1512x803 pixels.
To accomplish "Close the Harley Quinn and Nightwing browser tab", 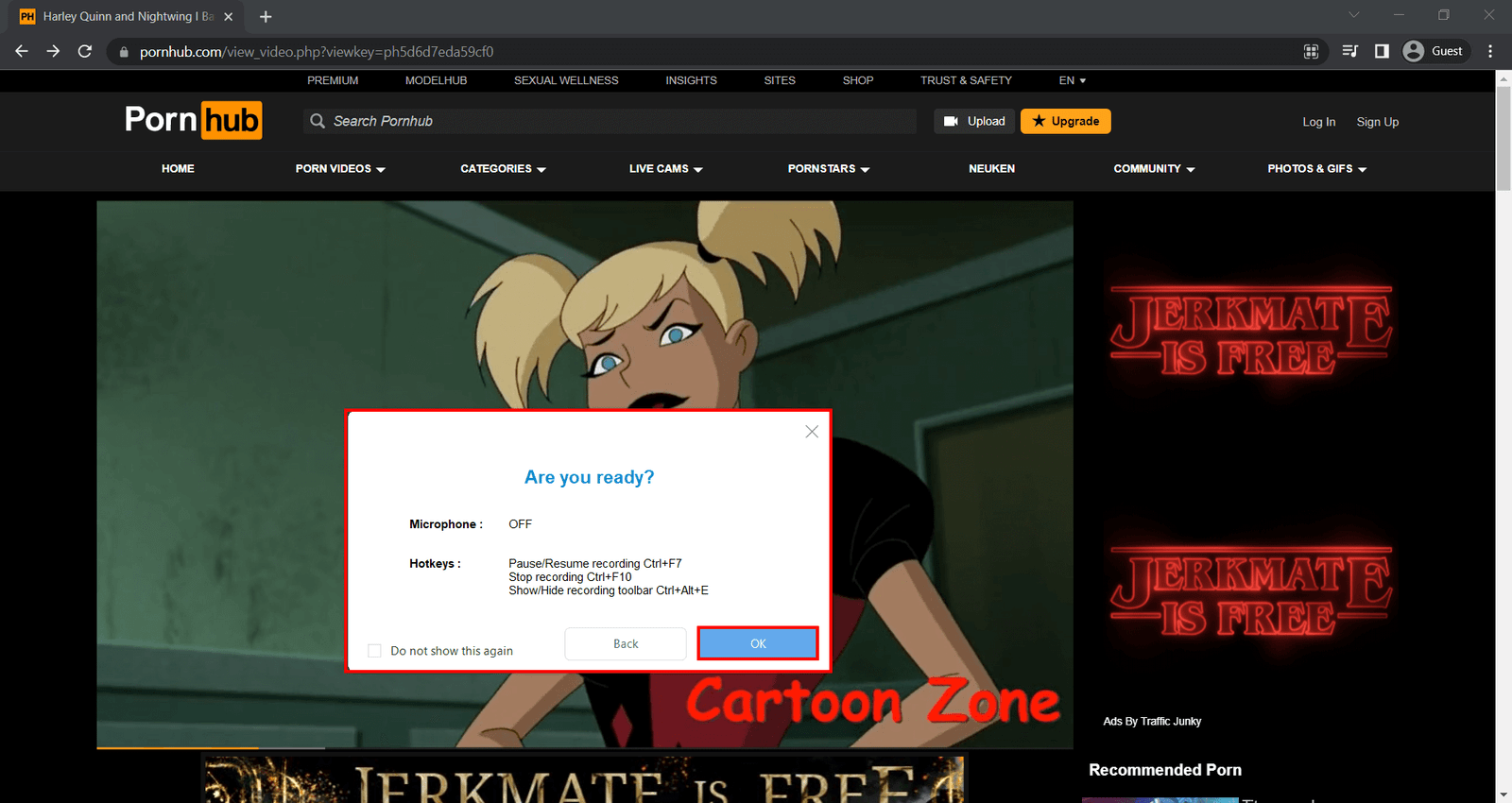I will pyautogui.click(x=228, y=17).
